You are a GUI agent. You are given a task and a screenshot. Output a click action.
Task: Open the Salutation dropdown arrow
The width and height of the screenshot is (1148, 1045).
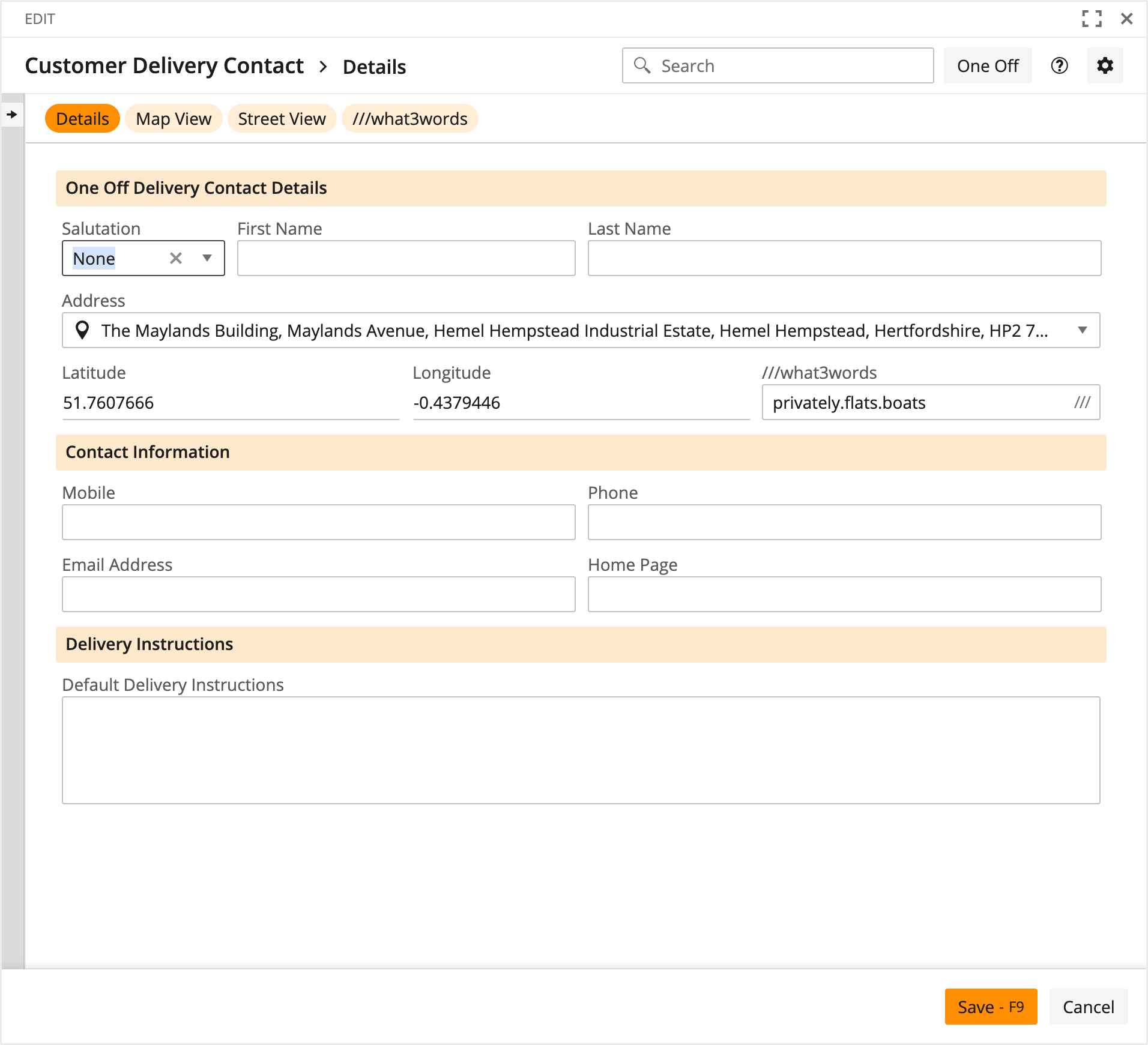207,258
